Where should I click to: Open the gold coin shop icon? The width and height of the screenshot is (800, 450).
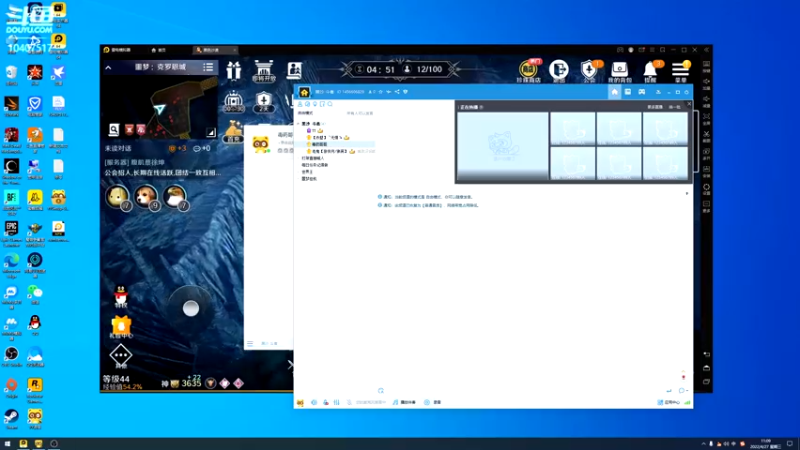click(529, 70)
